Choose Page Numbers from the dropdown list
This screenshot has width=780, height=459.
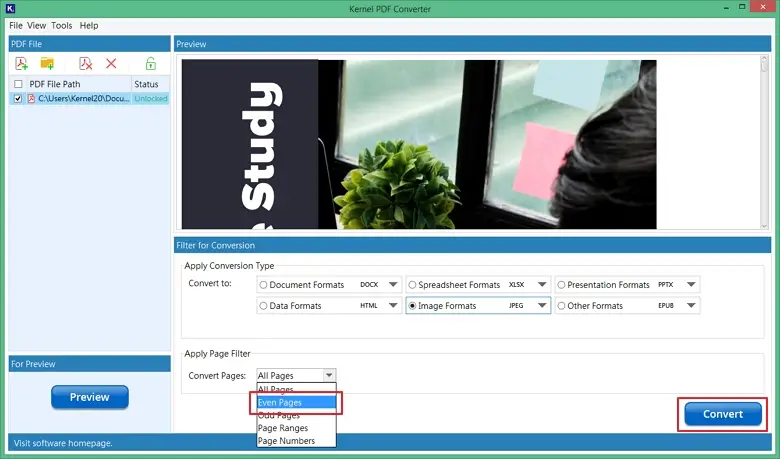coord(296,441)
